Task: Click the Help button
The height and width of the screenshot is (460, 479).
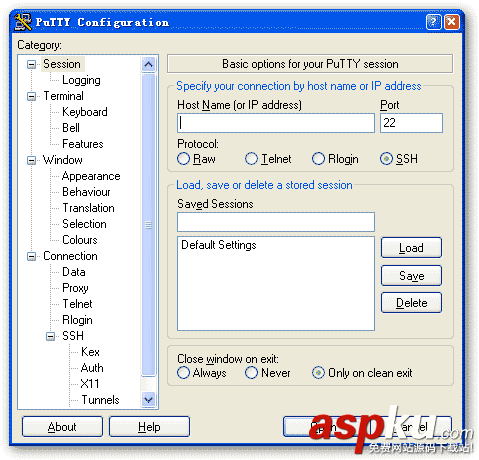Action: (149, 427)
